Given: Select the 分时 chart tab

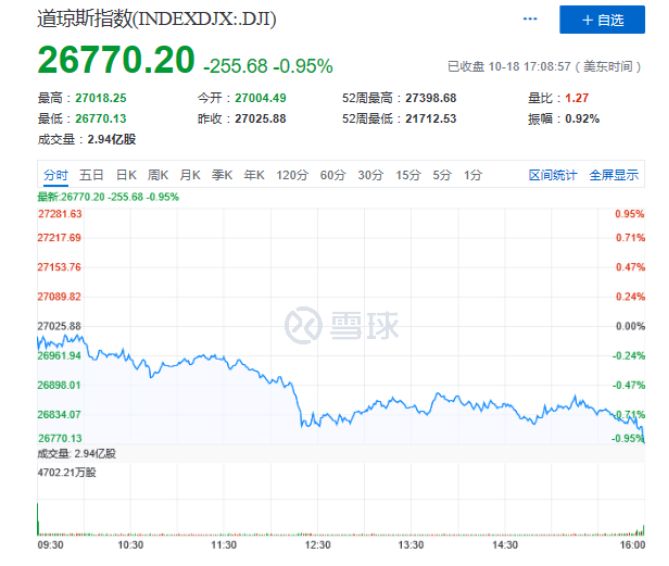Looking at the screenshot, I should 55,175.
